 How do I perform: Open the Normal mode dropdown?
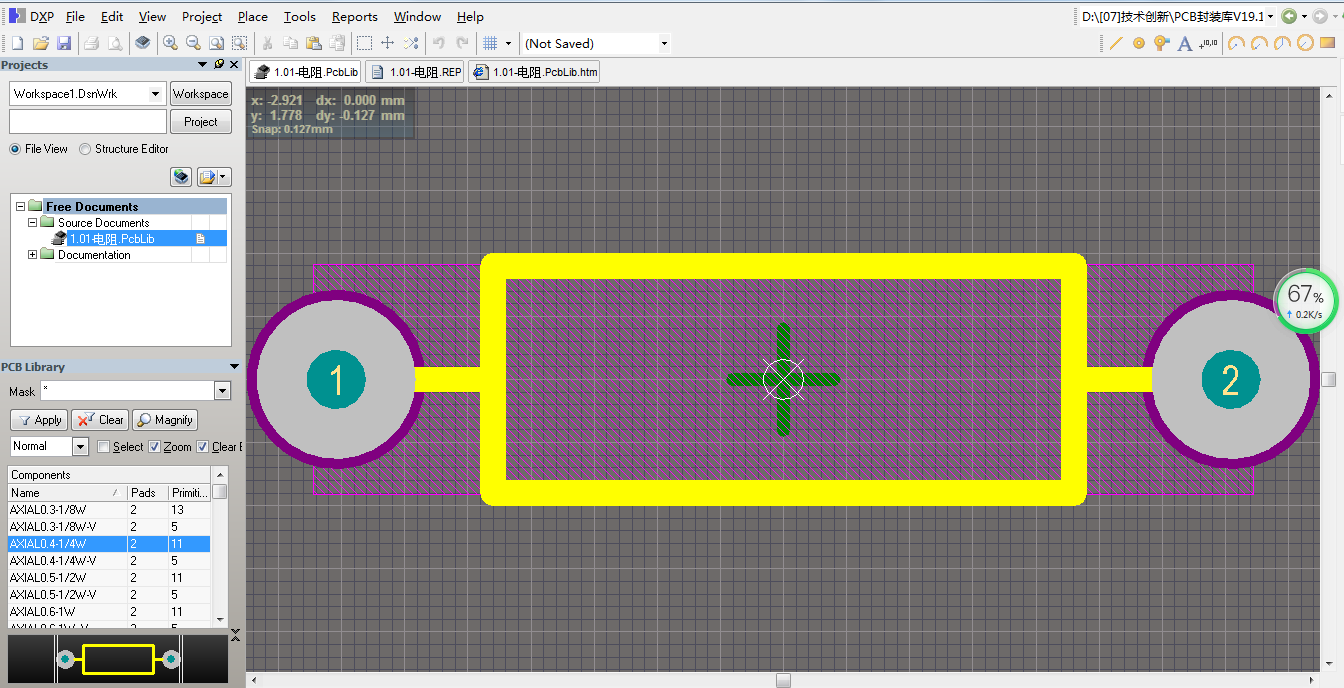80,446
